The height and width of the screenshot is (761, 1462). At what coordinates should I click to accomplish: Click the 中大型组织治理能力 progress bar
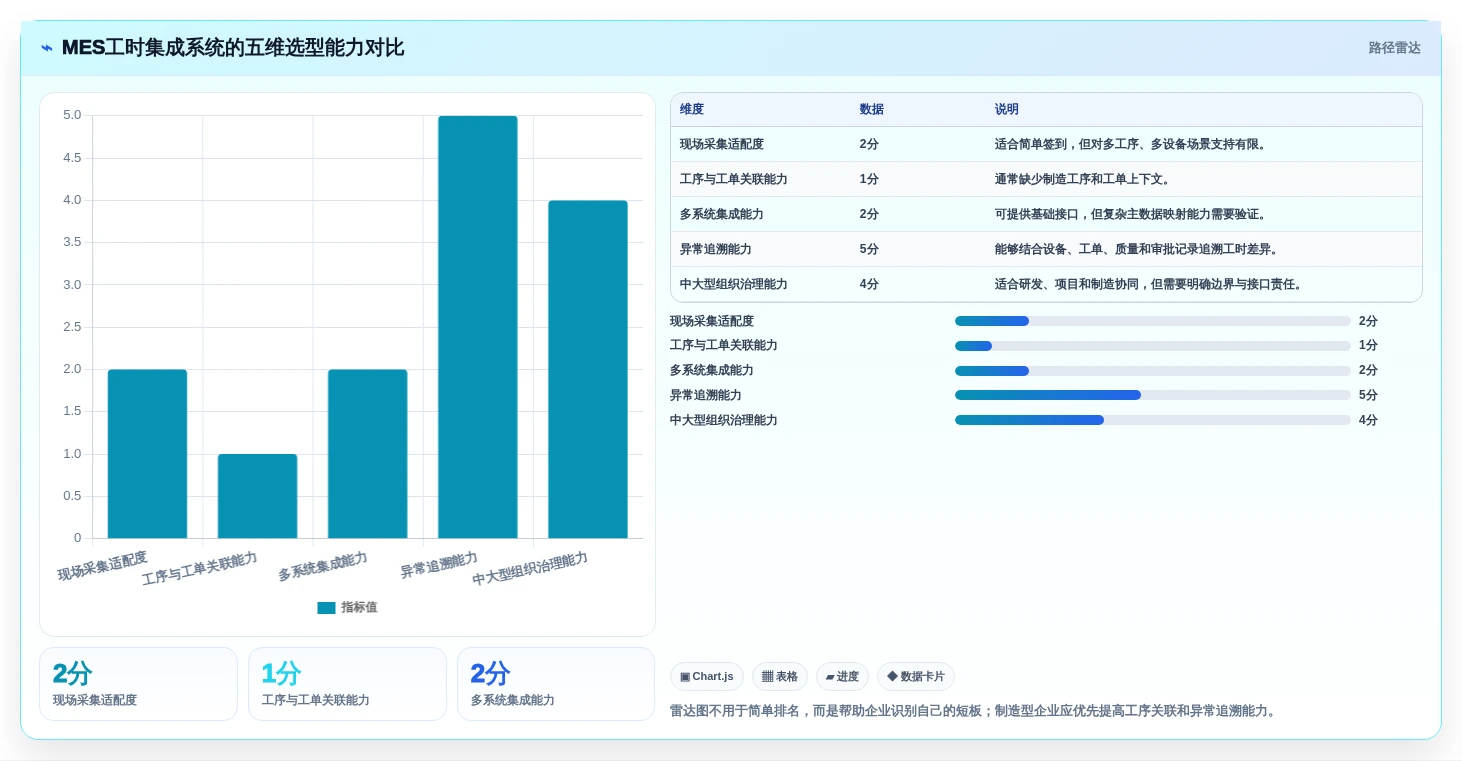(1152, 420)
